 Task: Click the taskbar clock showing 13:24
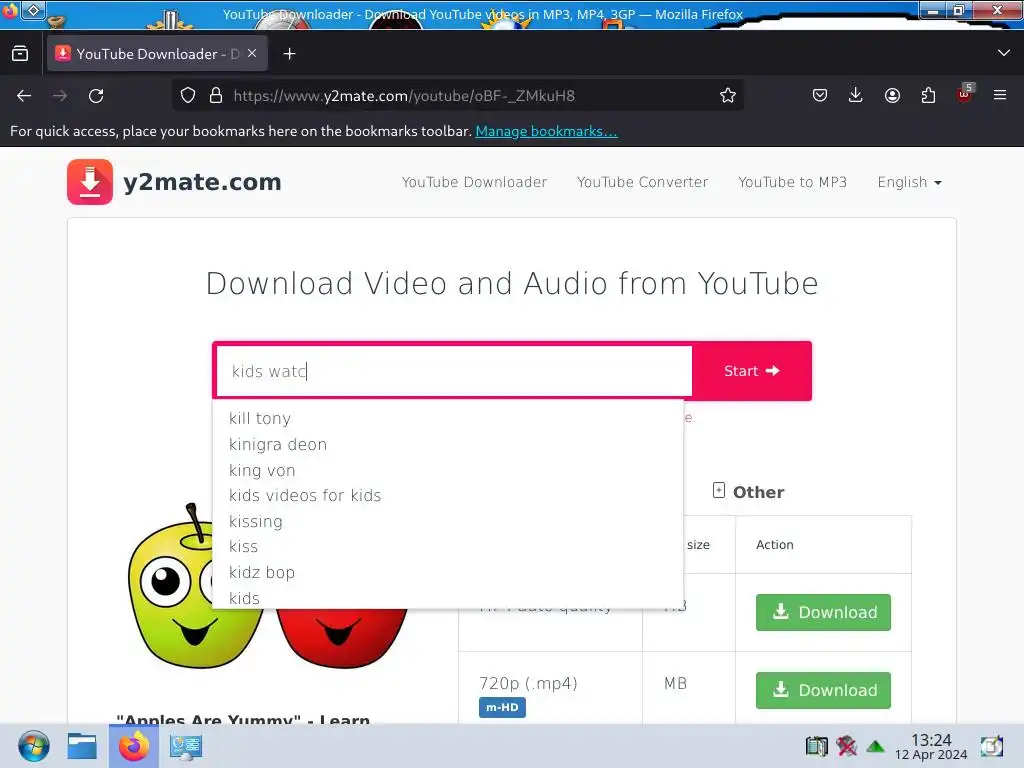pos(931,746)
